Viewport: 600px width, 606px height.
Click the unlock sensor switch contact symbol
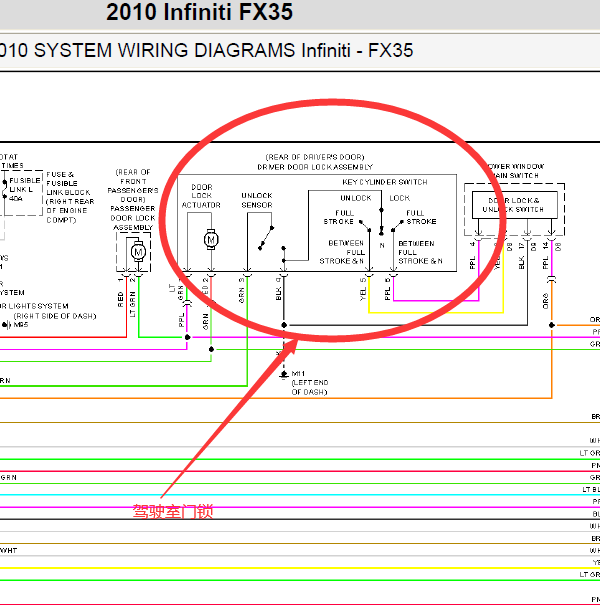click(266, 238)
